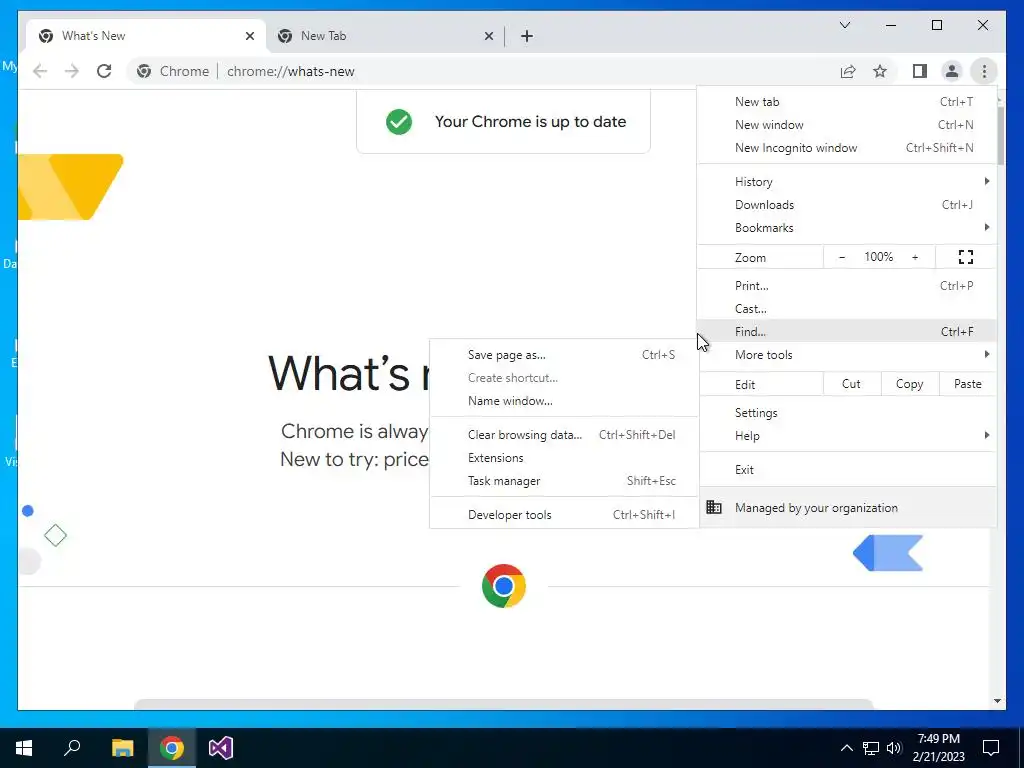Viewport: 1024px width, 768px height.
Task: Choose Cast... from menu
Action: [847, 309]
